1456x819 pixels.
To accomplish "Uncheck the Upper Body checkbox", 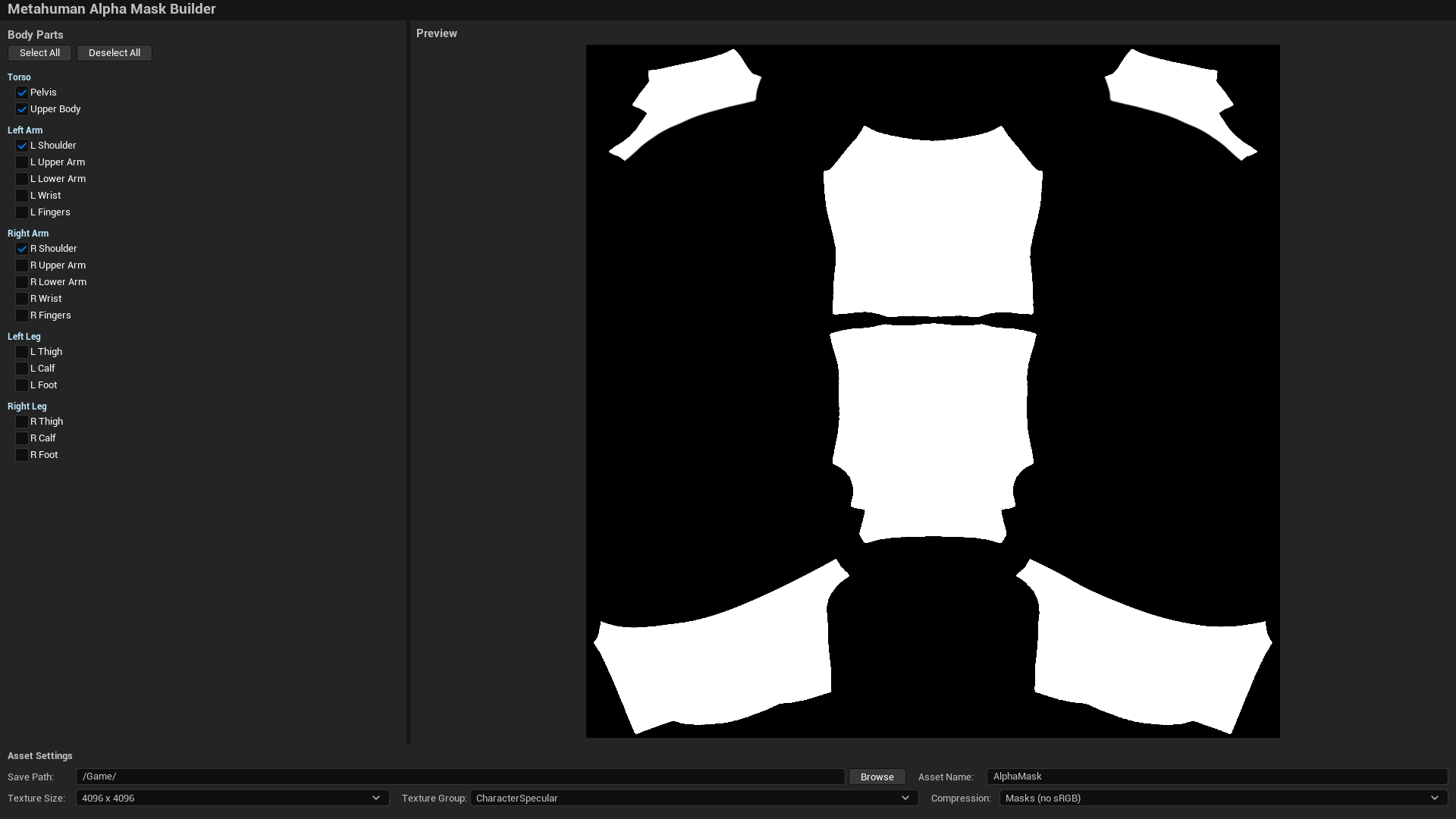I will (x=22, y=109).
